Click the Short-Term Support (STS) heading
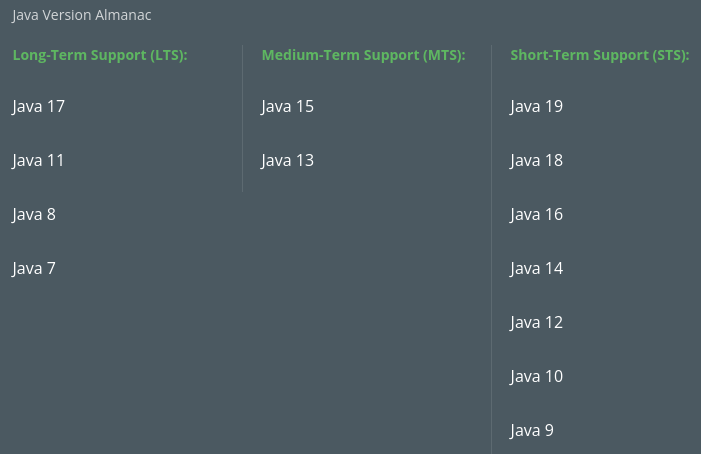The width and height of the screenshot is (701, 454). click(x=599, y=55)
